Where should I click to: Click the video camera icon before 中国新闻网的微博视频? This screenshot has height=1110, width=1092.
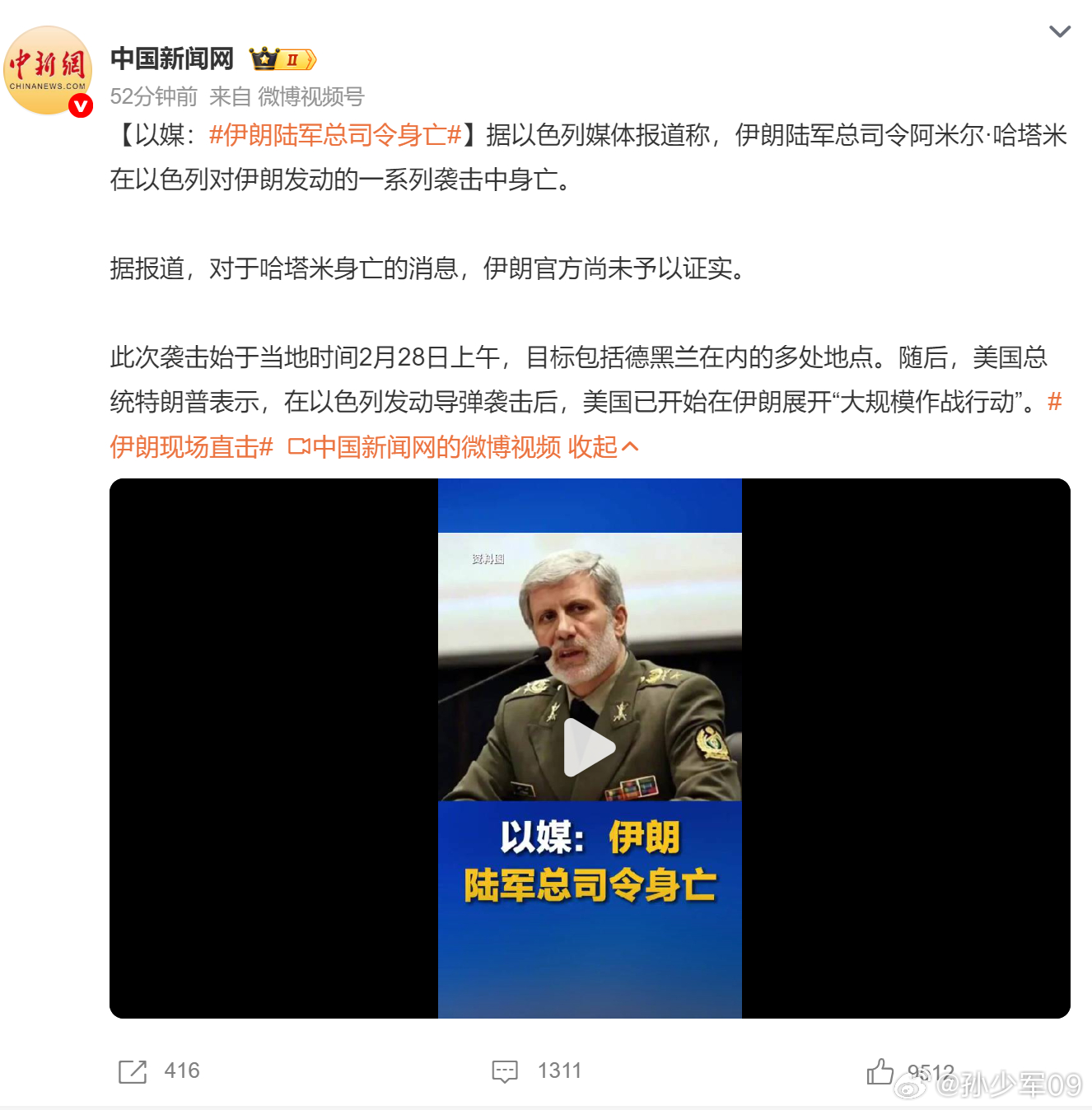(299, 447)
